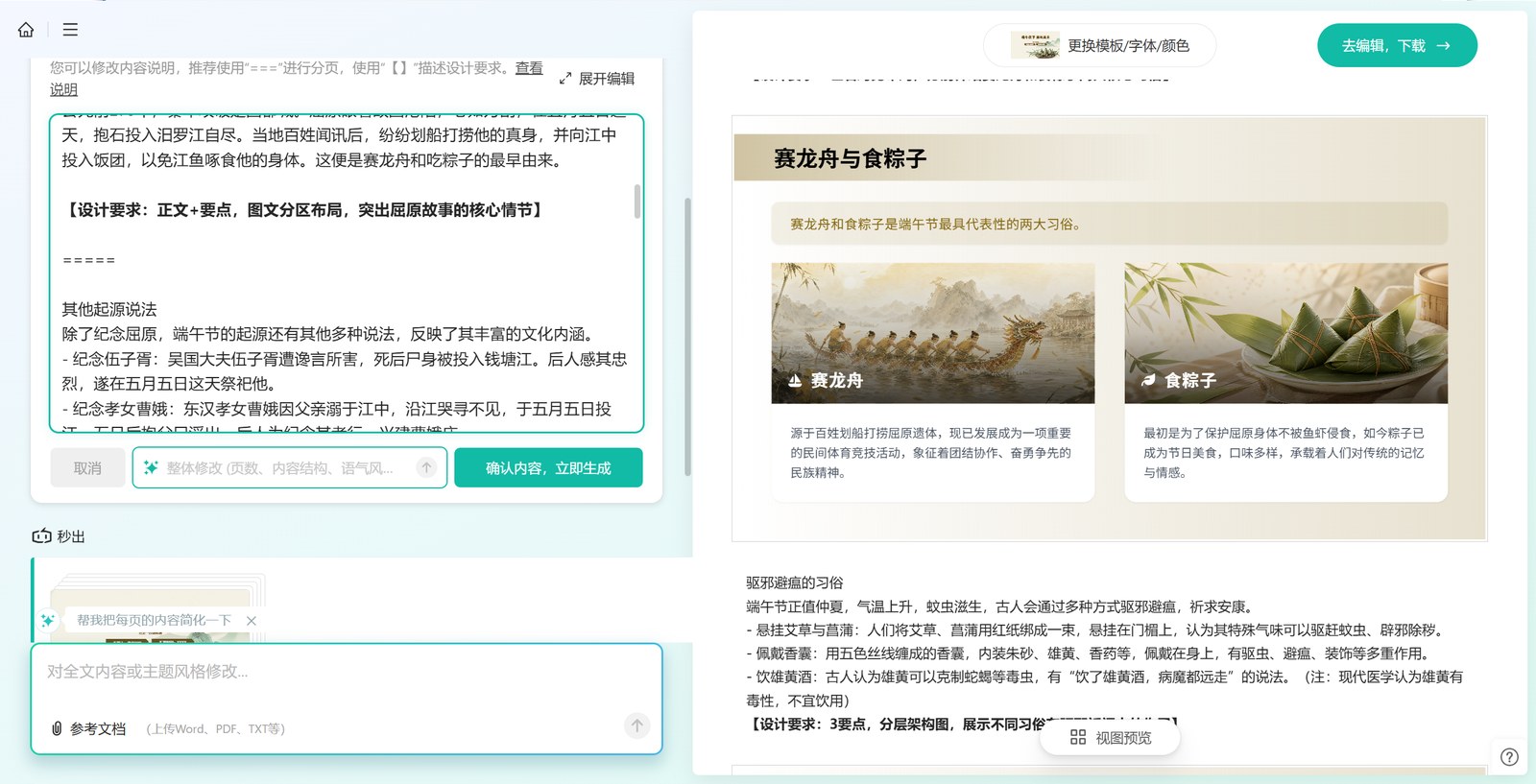Screen dimensions: 1536x784
Task: Click the 饮雄黄酒 bullet line
Action: [x=1104, y=688]
